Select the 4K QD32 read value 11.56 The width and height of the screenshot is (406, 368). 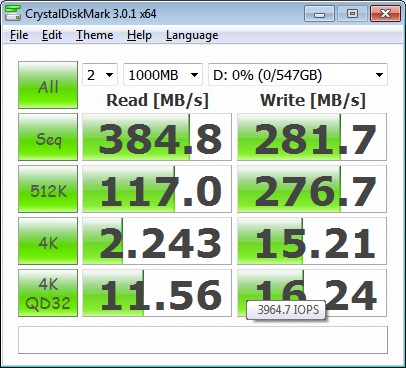[x=157, y=293]
